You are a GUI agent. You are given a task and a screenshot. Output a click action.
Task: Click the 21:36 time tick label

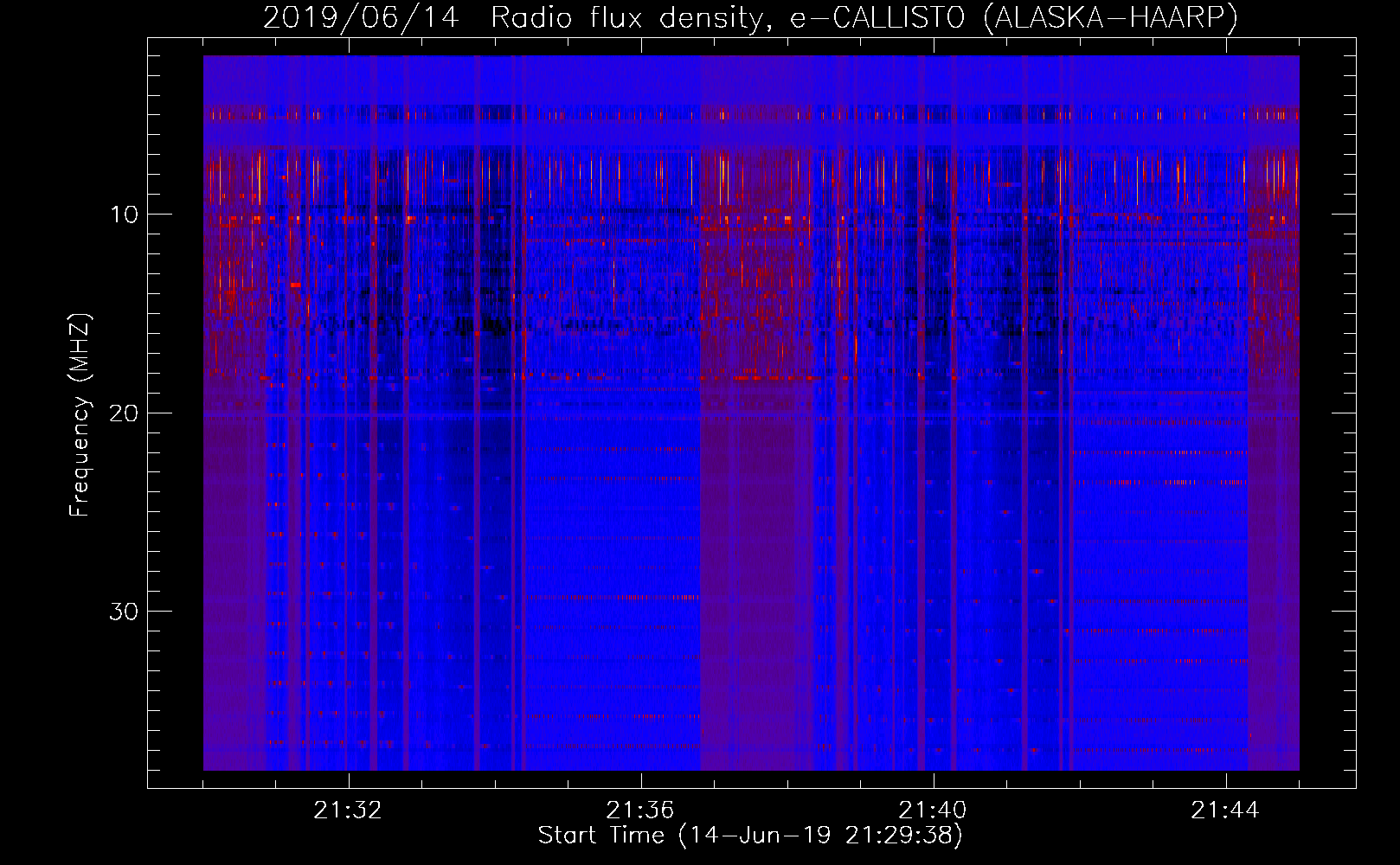tap(640, 811)
